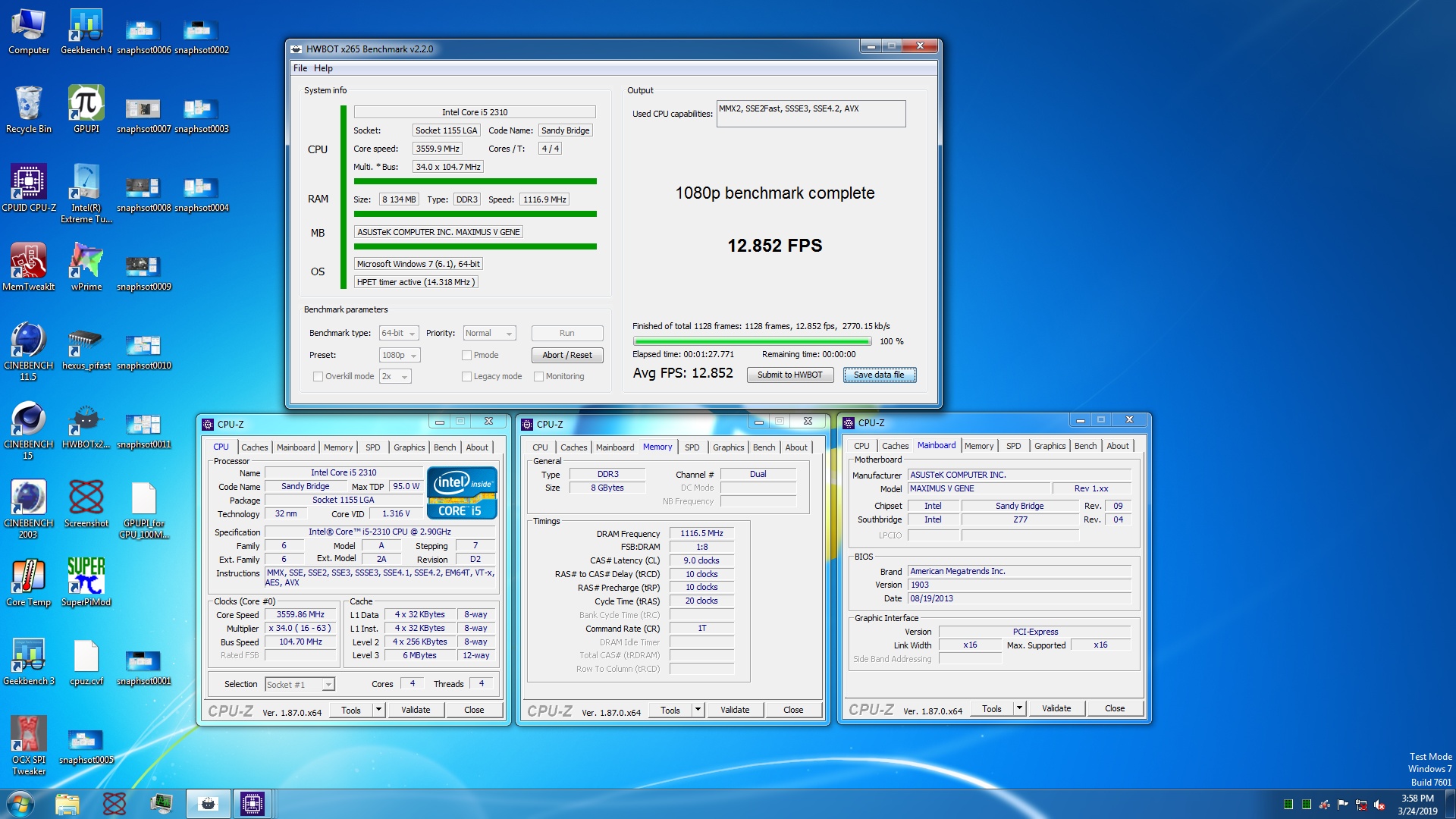This screenshot has height=819, width=1456.
Task: Launch Core Temp desktop icon
Action: pos(29,583)
